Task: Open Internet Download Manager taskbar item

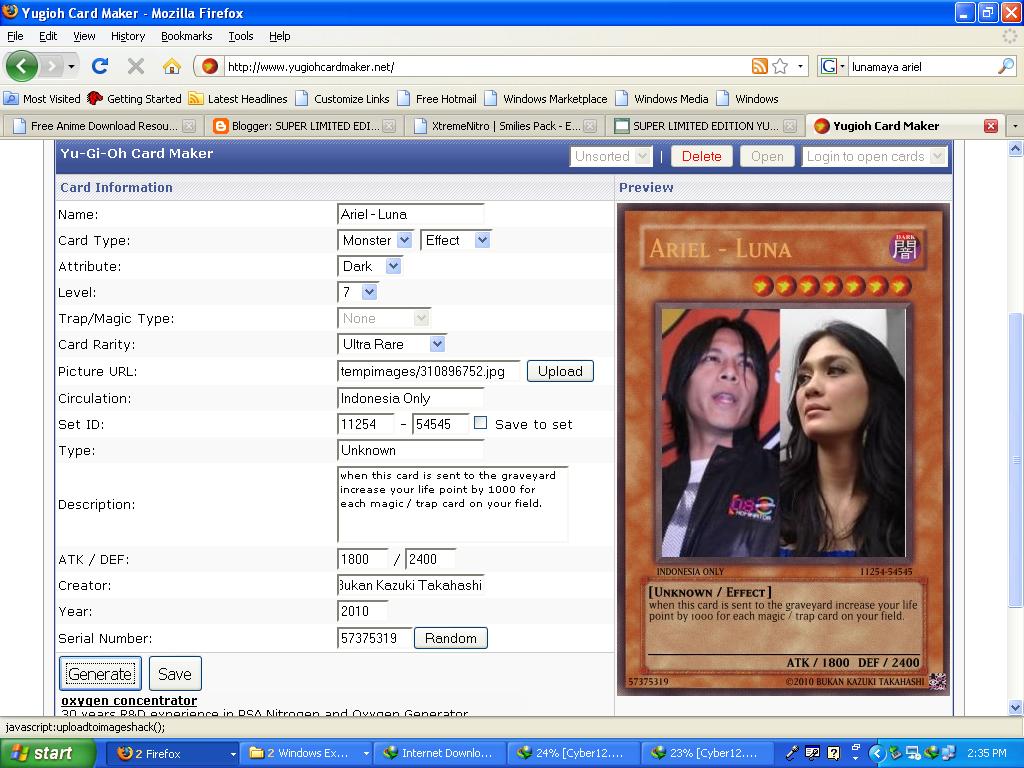Action: tap(441, 753)
